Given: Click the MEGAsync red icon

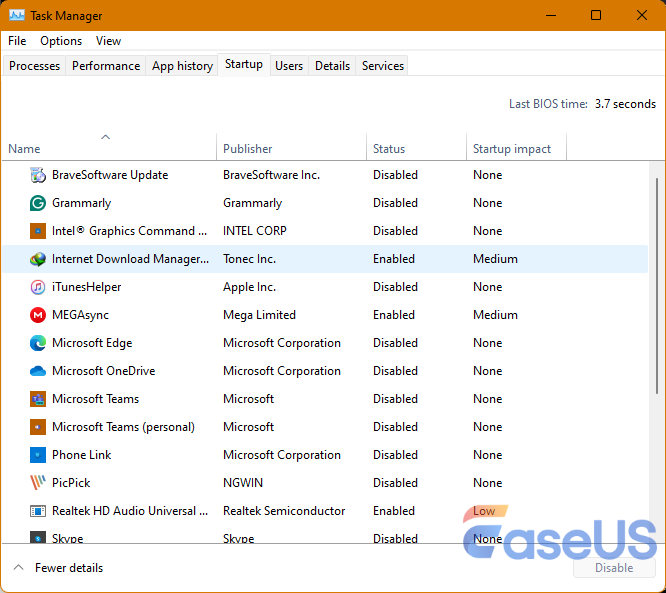Looking at the screenshot, I should tap(38, 315).
